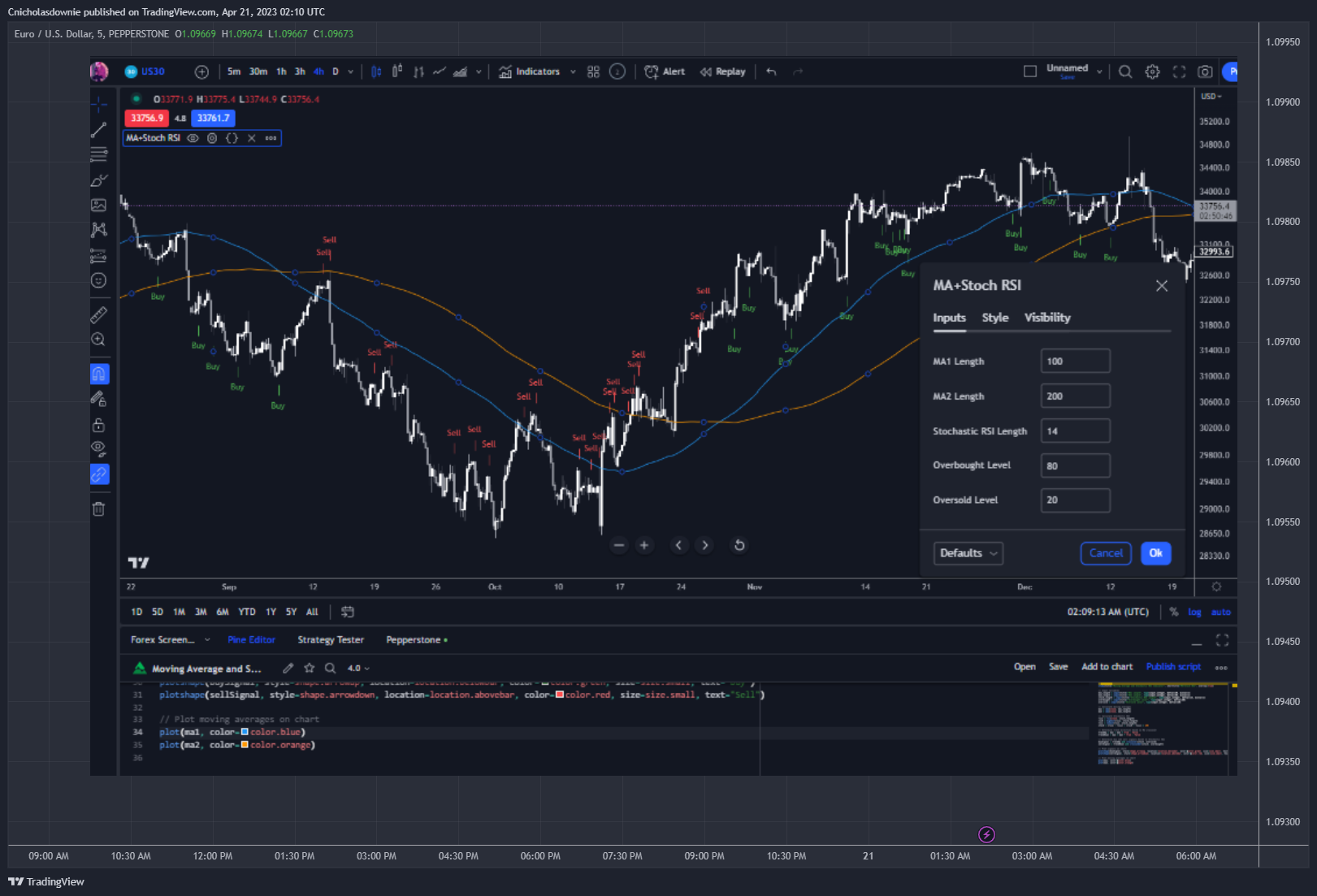The image size is (1317, 896).
Task: Switch to area chart type
Action: pos(460,71)
